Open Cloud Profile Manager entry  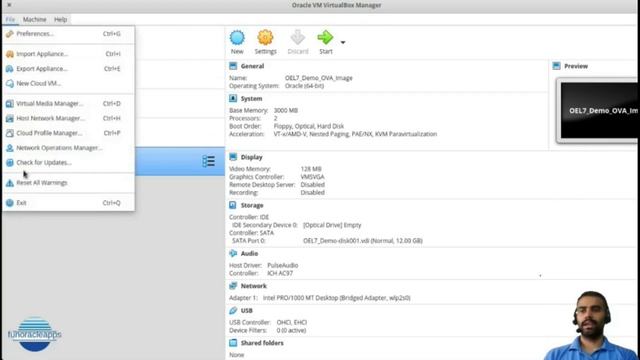68,133
